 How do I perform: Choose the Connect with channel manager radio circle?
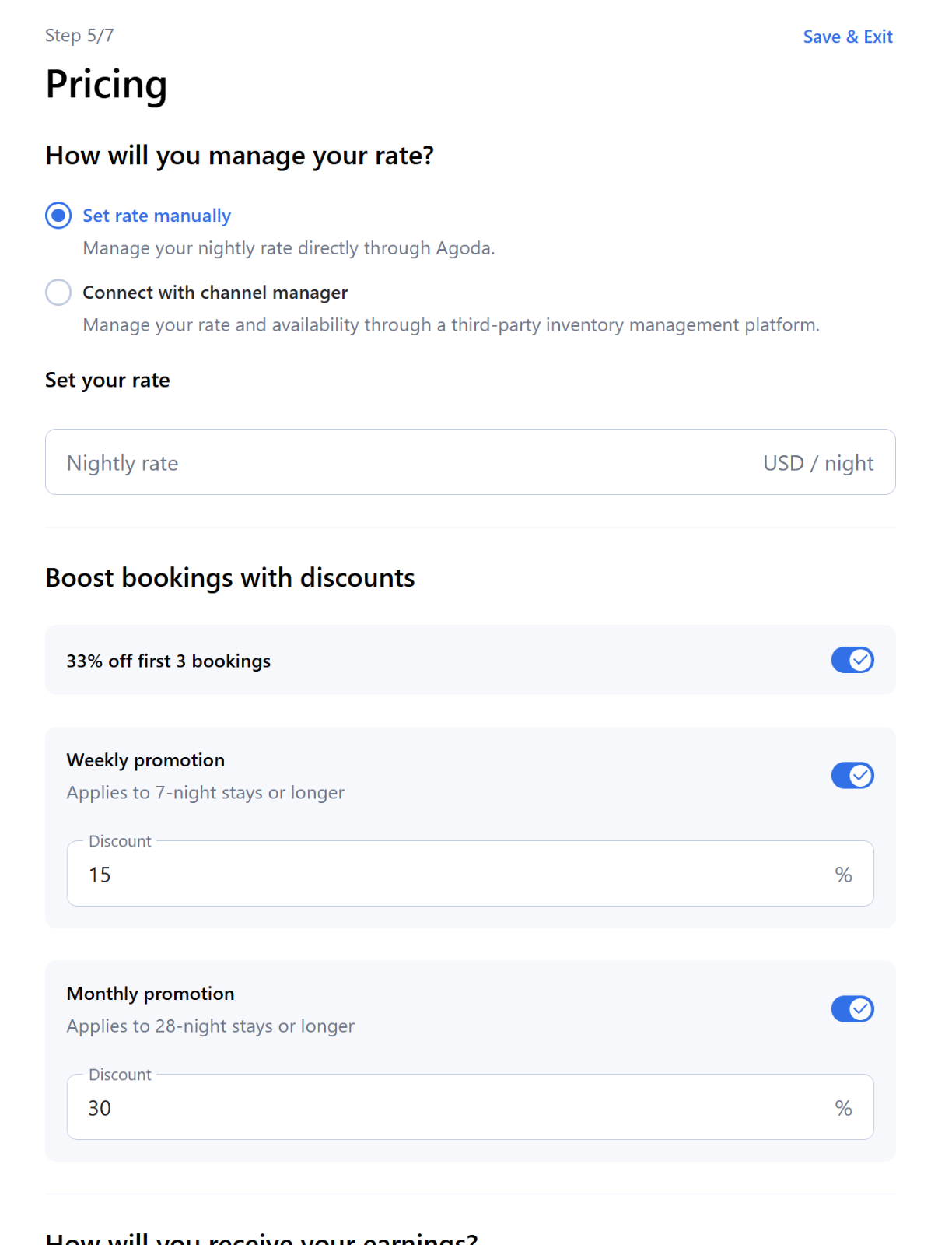pyautogui.click(x=58, y=293)
